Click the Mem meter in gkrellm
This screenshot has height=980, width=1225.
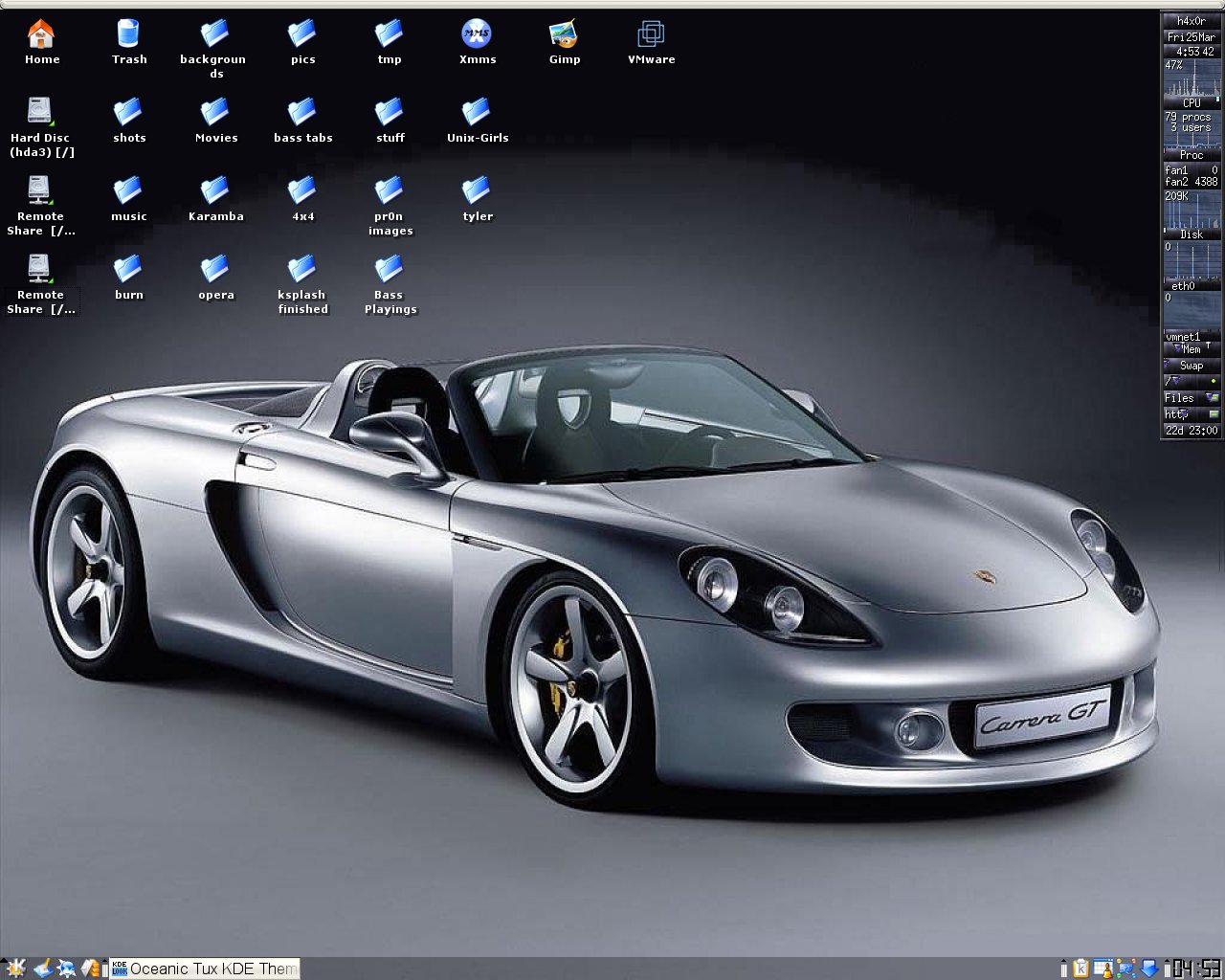click(x=1192, y=349)
